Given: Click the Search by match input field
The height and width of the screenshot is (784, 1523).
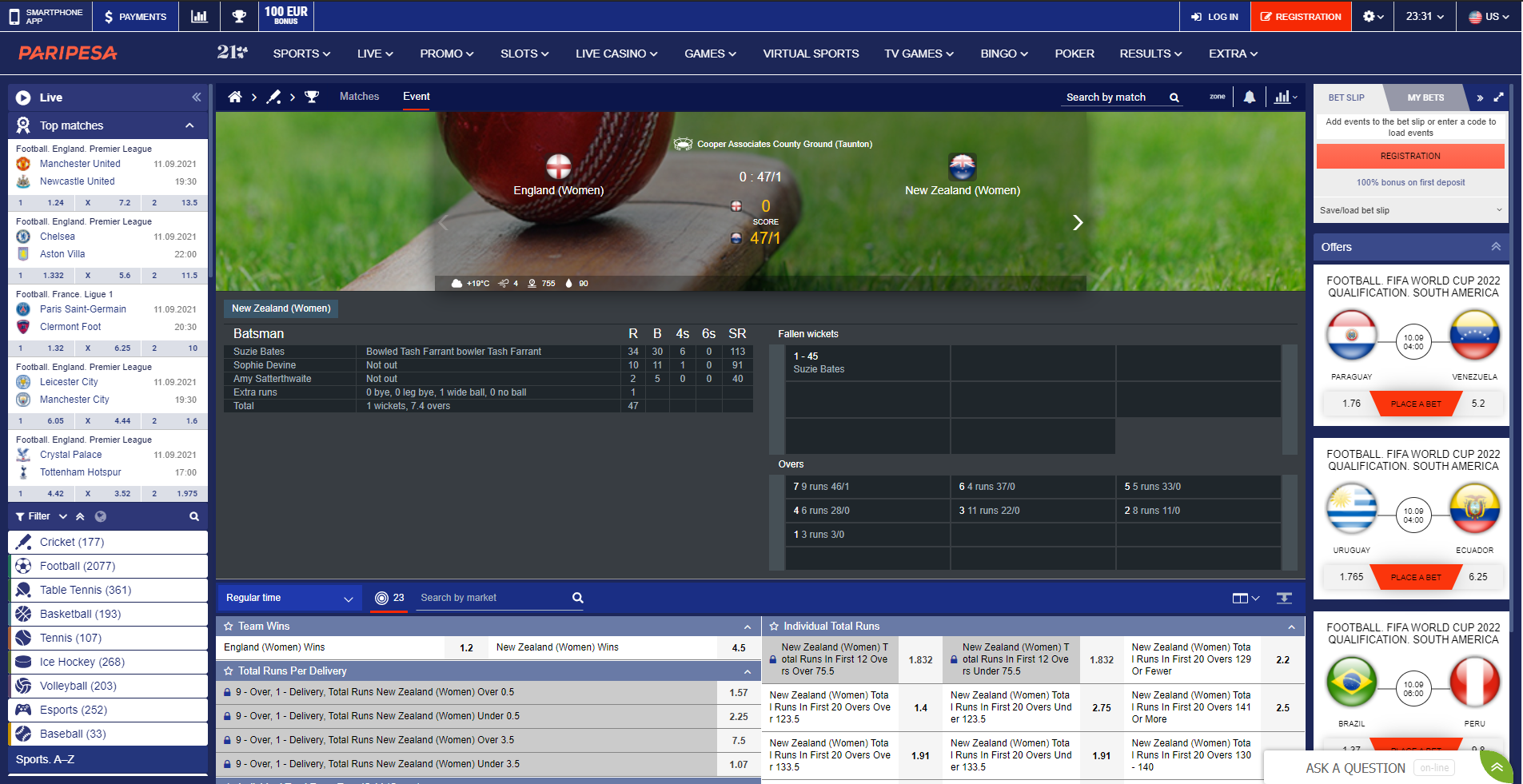Looking at the screenshot, I should click(x=1113, y=98).
